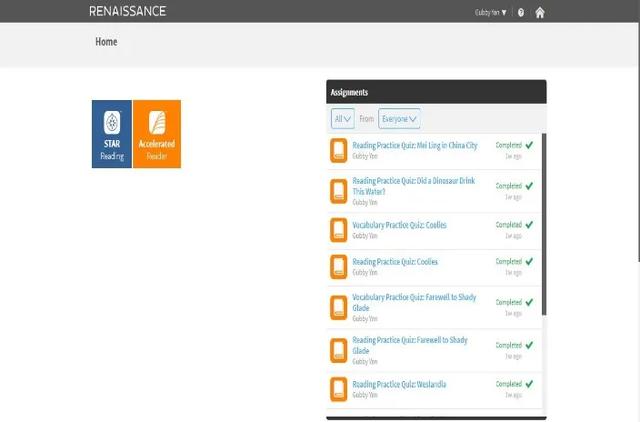Open Reading Practice Quiz: Farewell to Shady Glade
The height and width of the screenshot is (422, 640).
[410, 345]
